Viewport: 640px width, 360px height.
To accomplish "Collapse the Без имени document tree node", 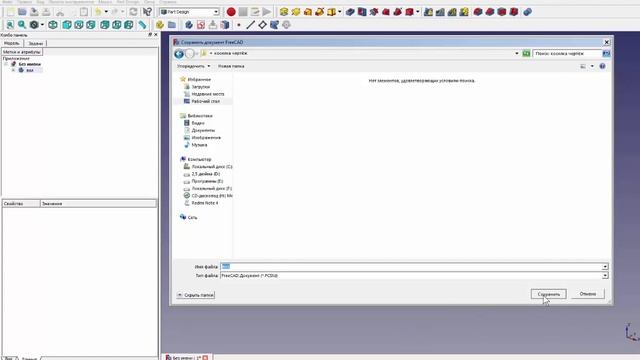I will 6,64.
